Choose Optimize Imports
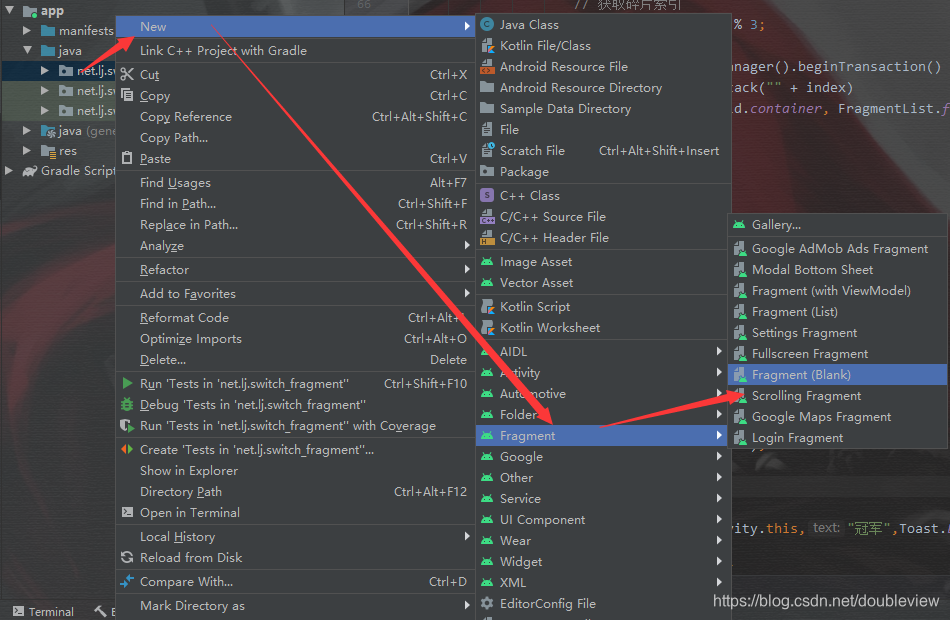The image size is (950, 620). [x=295, y=339]
